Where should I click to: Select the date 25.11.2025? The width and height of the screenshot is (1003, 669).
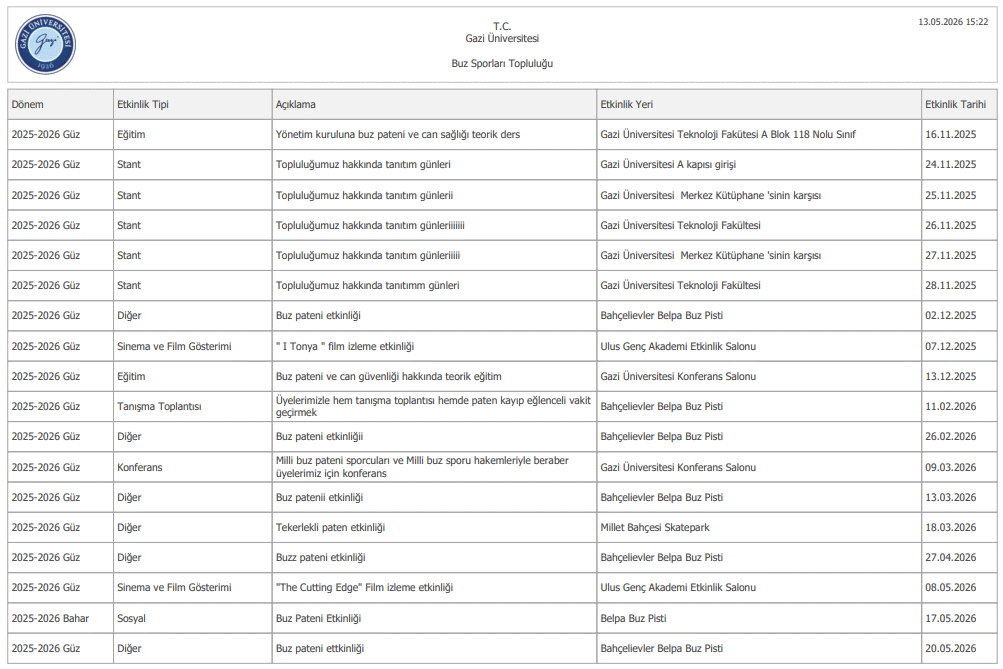[x=951, y=195]
